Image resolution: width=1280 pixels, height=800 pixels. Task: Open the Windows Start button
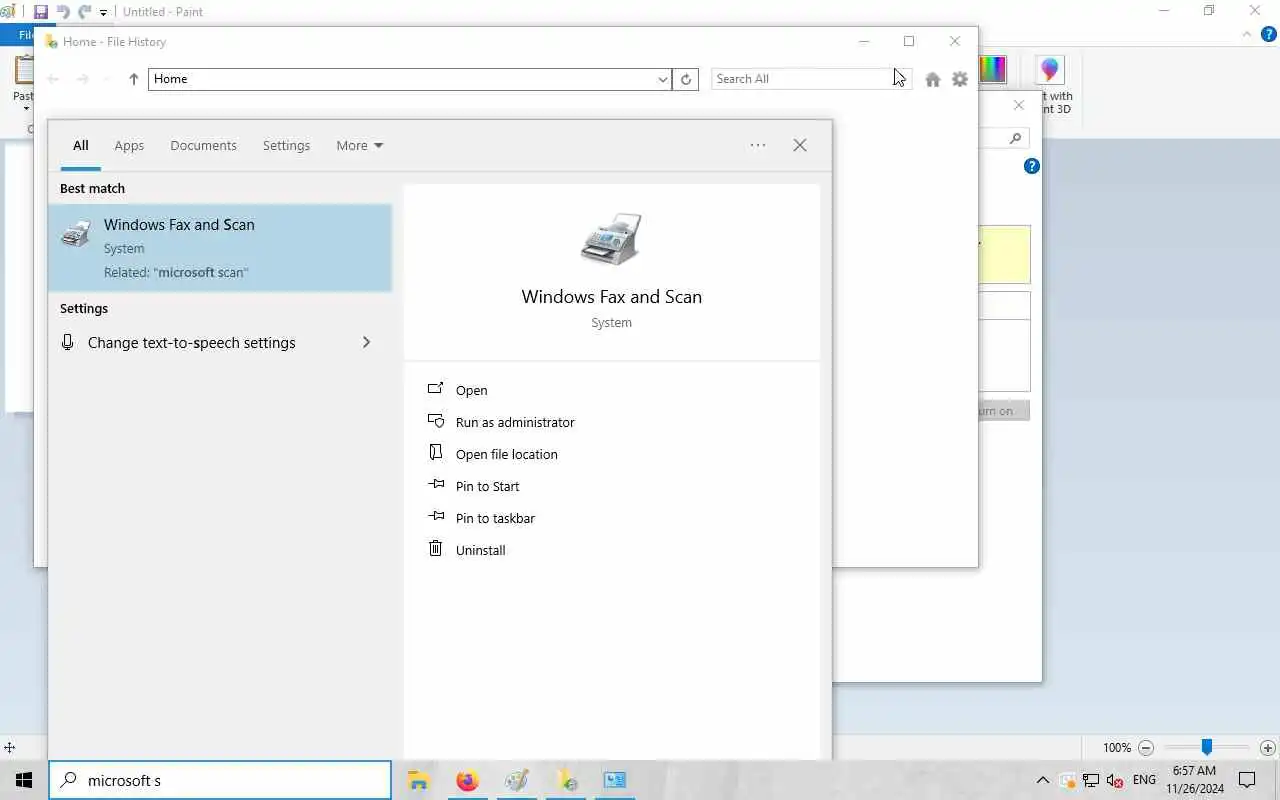tap(24, 780)
